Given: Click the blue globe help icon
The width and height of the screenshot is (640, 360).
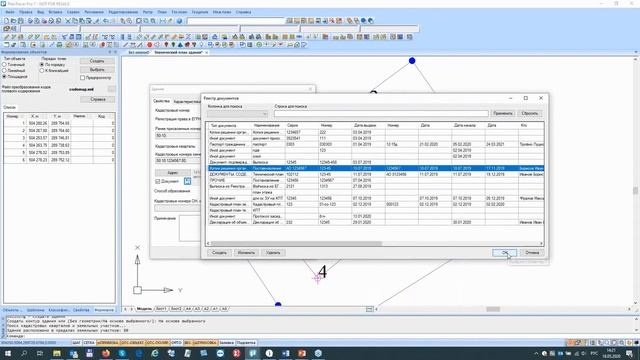Looking at the screenshot, I should tap(180, 20).
